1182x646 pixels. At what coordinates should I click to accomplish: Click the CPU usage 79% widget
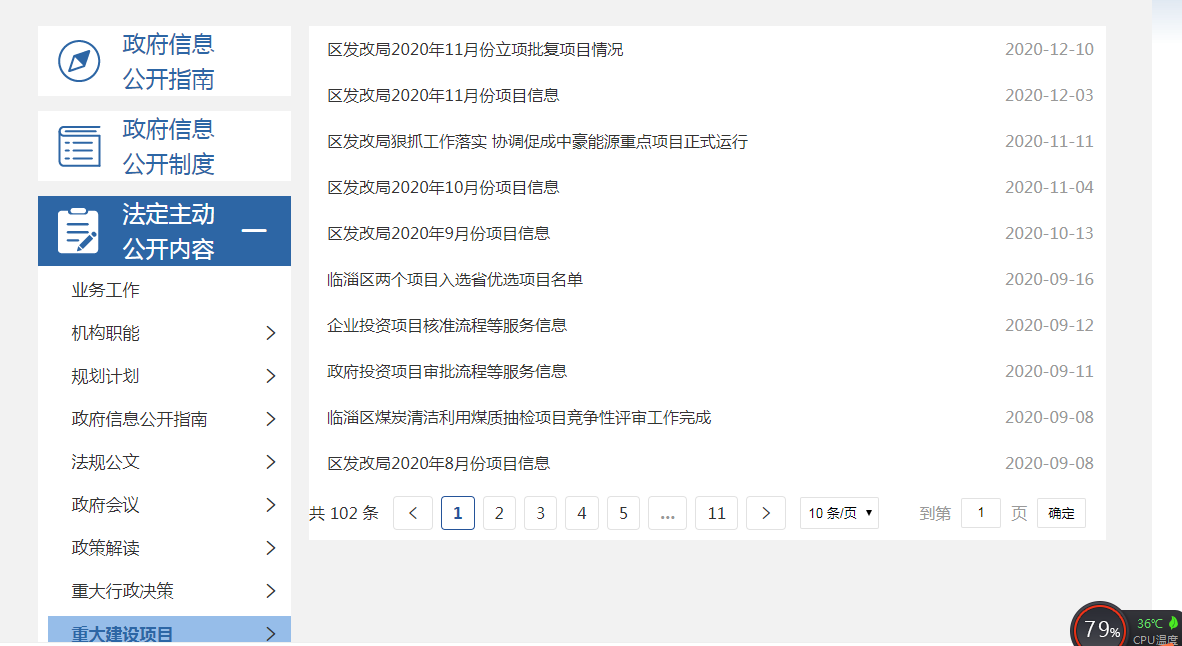(x=1101, y=628)
